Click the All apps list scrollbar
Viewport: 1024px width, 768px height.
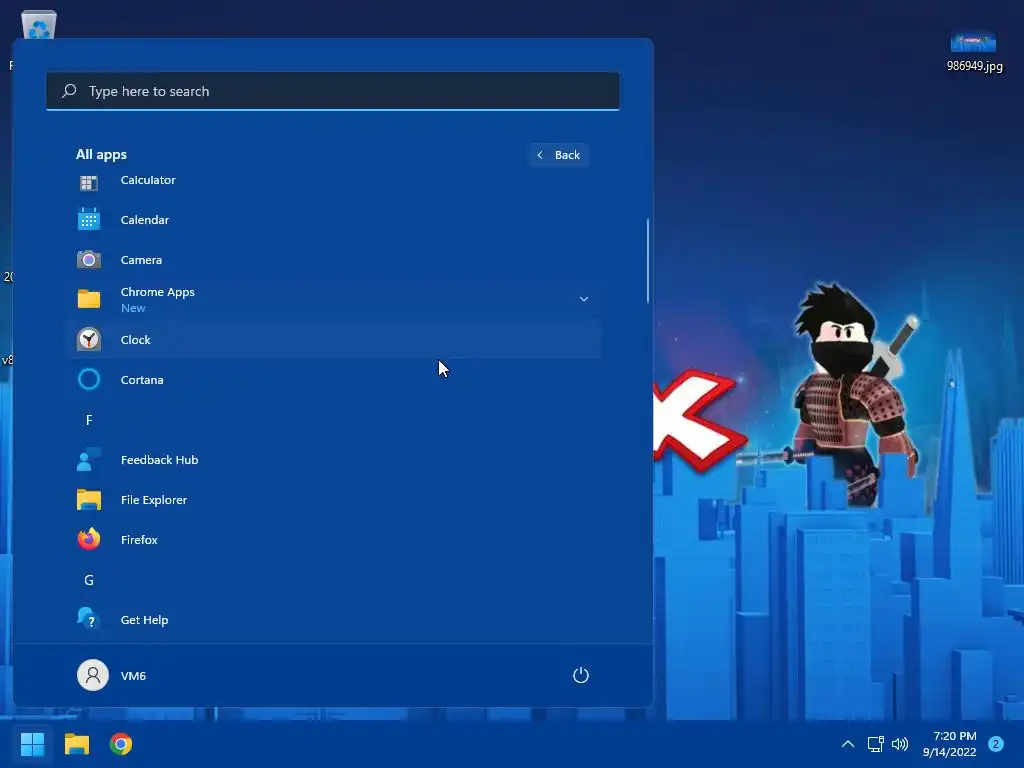pos(648,261)
